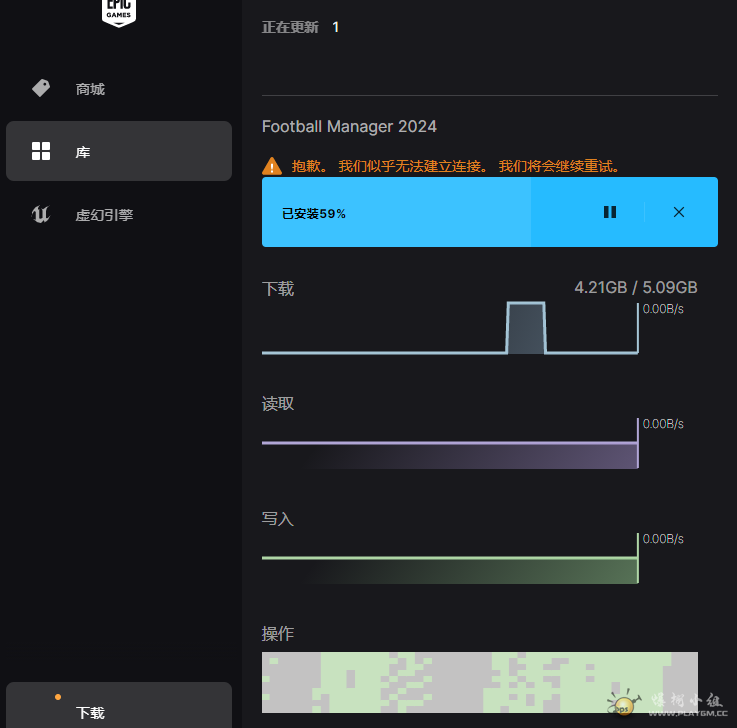The image size is (737, 728).
Task: Click the 读取 read speed graph
Action: point(450,443)
